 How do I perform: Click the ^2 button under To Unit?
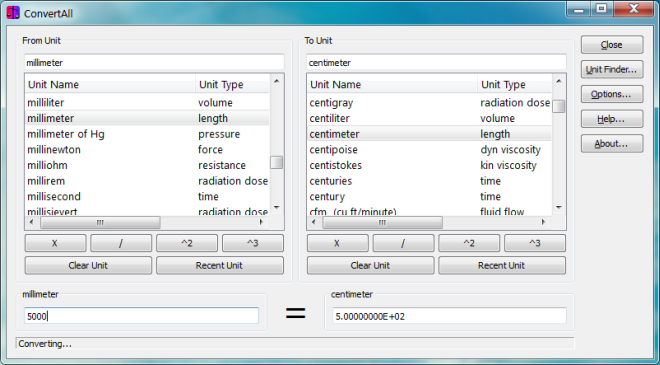click(469, 243)
